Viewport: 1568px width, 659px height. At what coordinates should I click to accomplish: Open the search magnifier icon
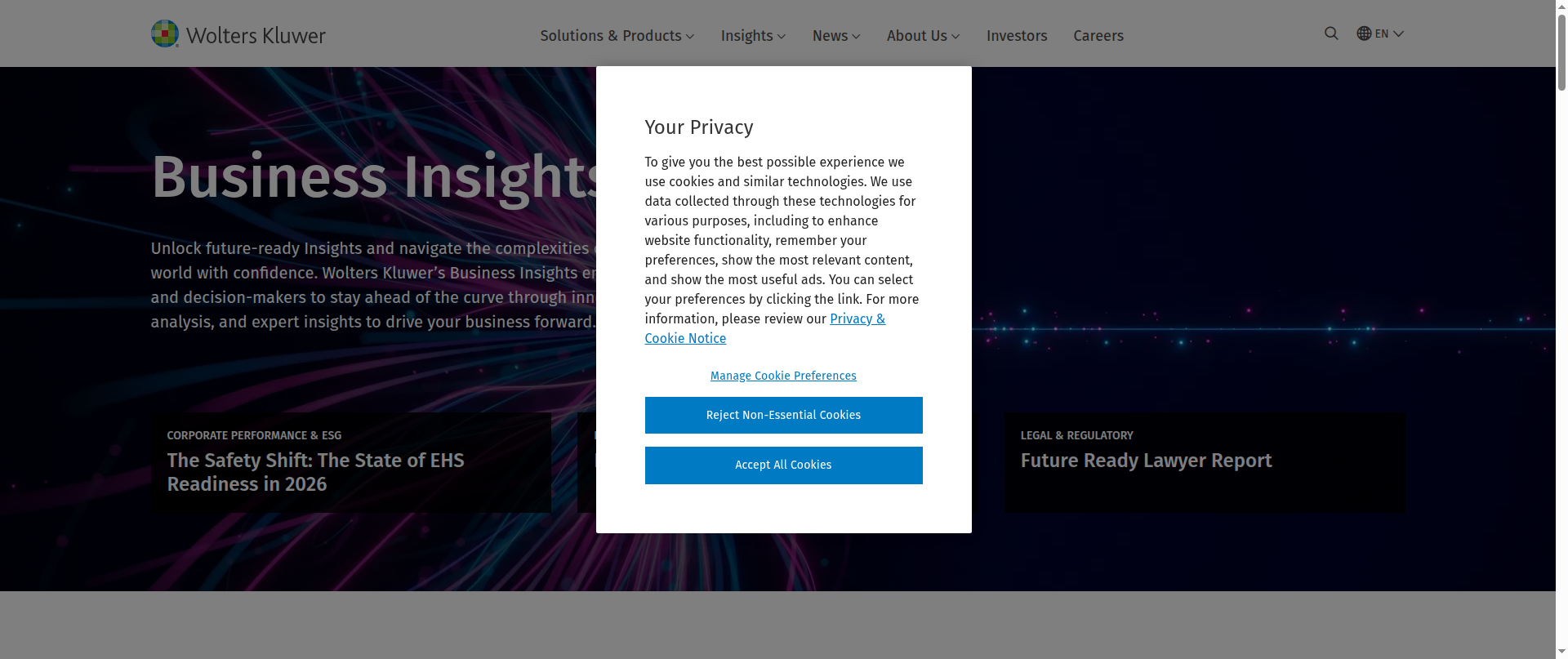pos(1331,33)
